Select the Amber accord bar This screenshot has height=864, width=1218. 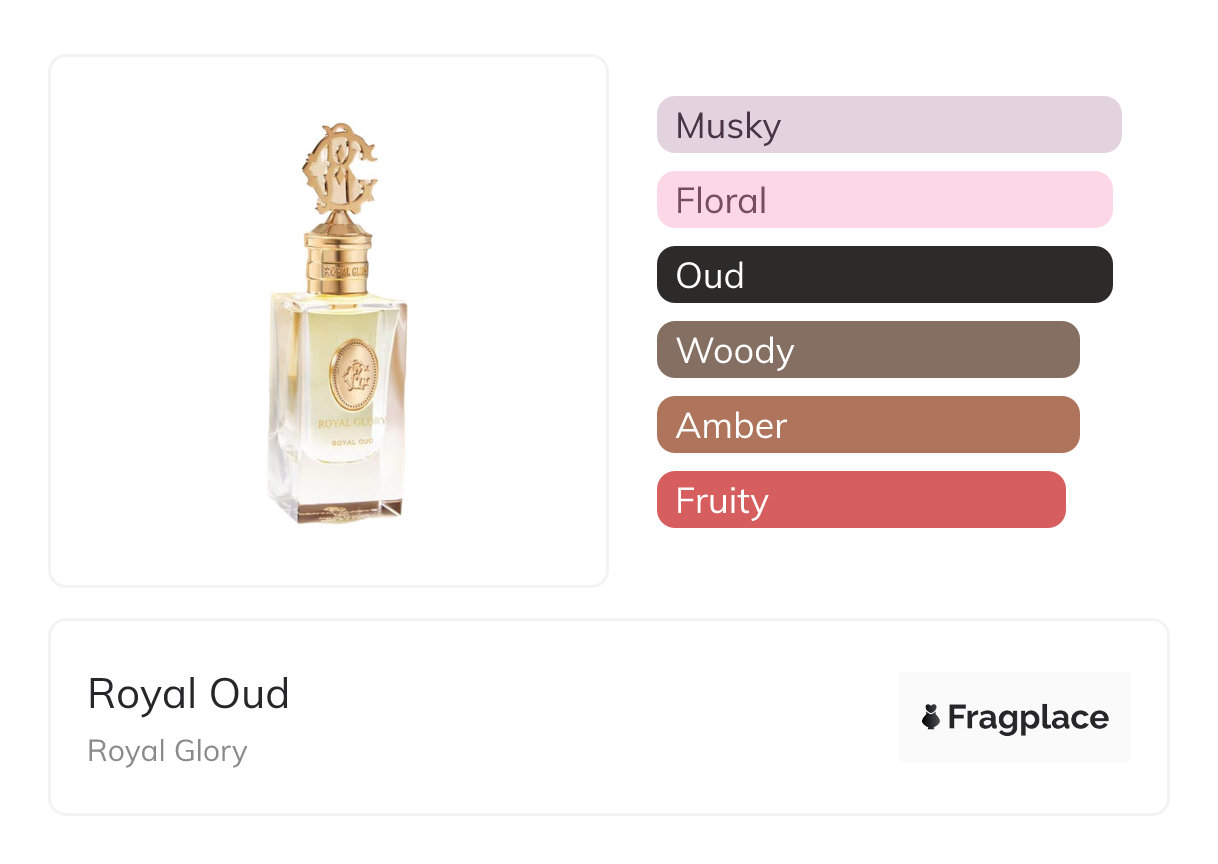[868, 425]
